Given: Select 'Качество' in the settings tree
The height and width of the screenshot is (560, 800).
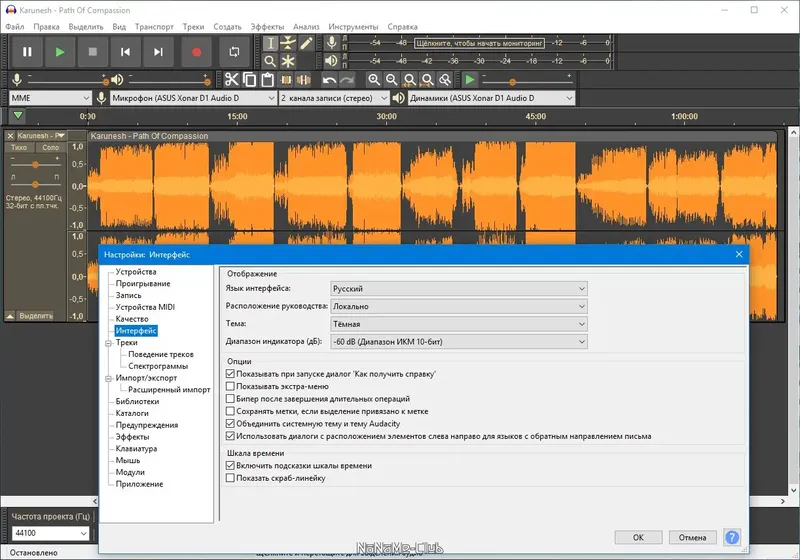Looking at the screenshot, I should (x=131, y=319).
